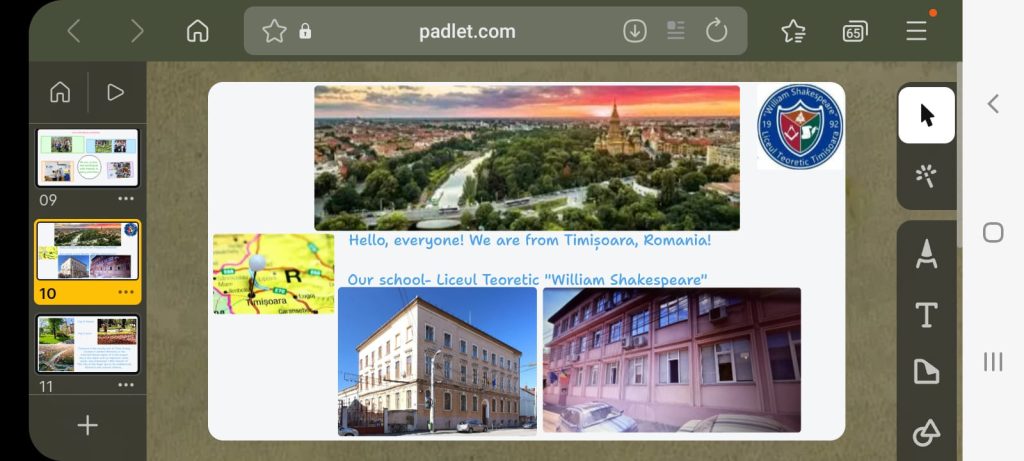
Task: Open the browser bookmarks list
Action: (x=793, y=31)
